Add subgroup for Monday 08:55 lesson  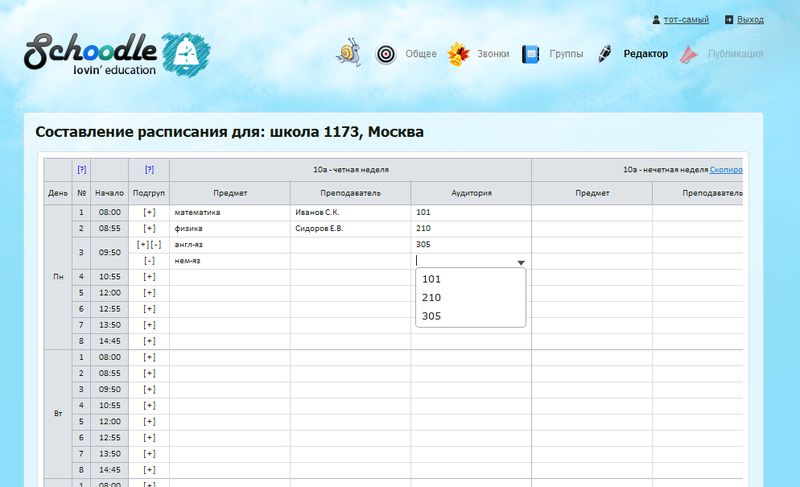149,228
